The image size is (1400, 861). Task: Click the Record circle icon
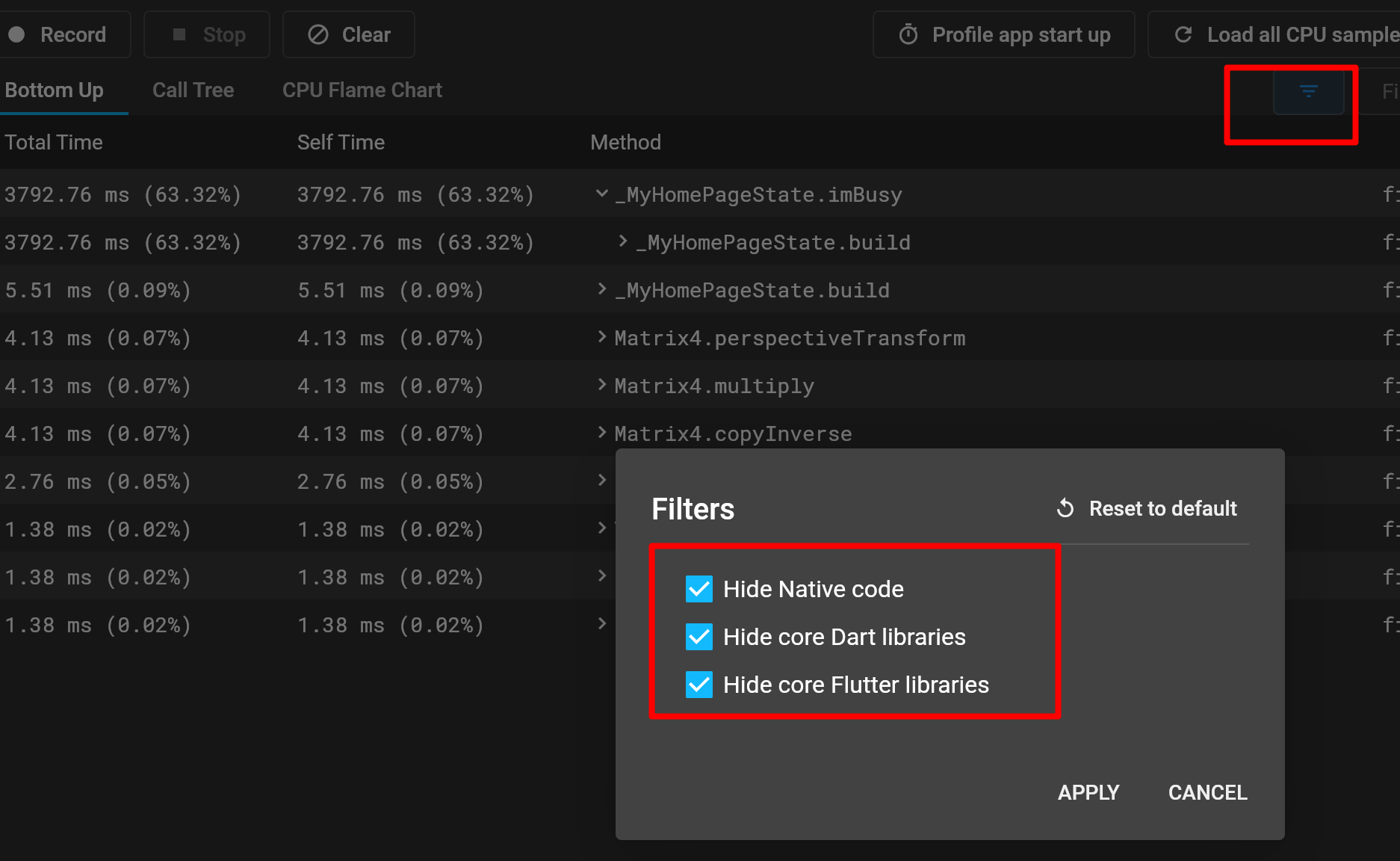click(16, 34)
